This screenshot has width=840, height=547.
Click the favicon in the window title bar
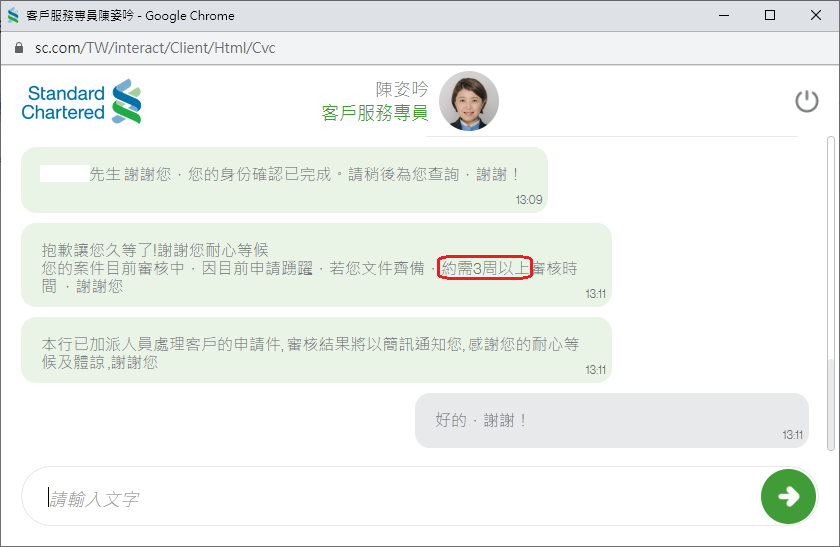pyautogui.click(x=13, y=16)
